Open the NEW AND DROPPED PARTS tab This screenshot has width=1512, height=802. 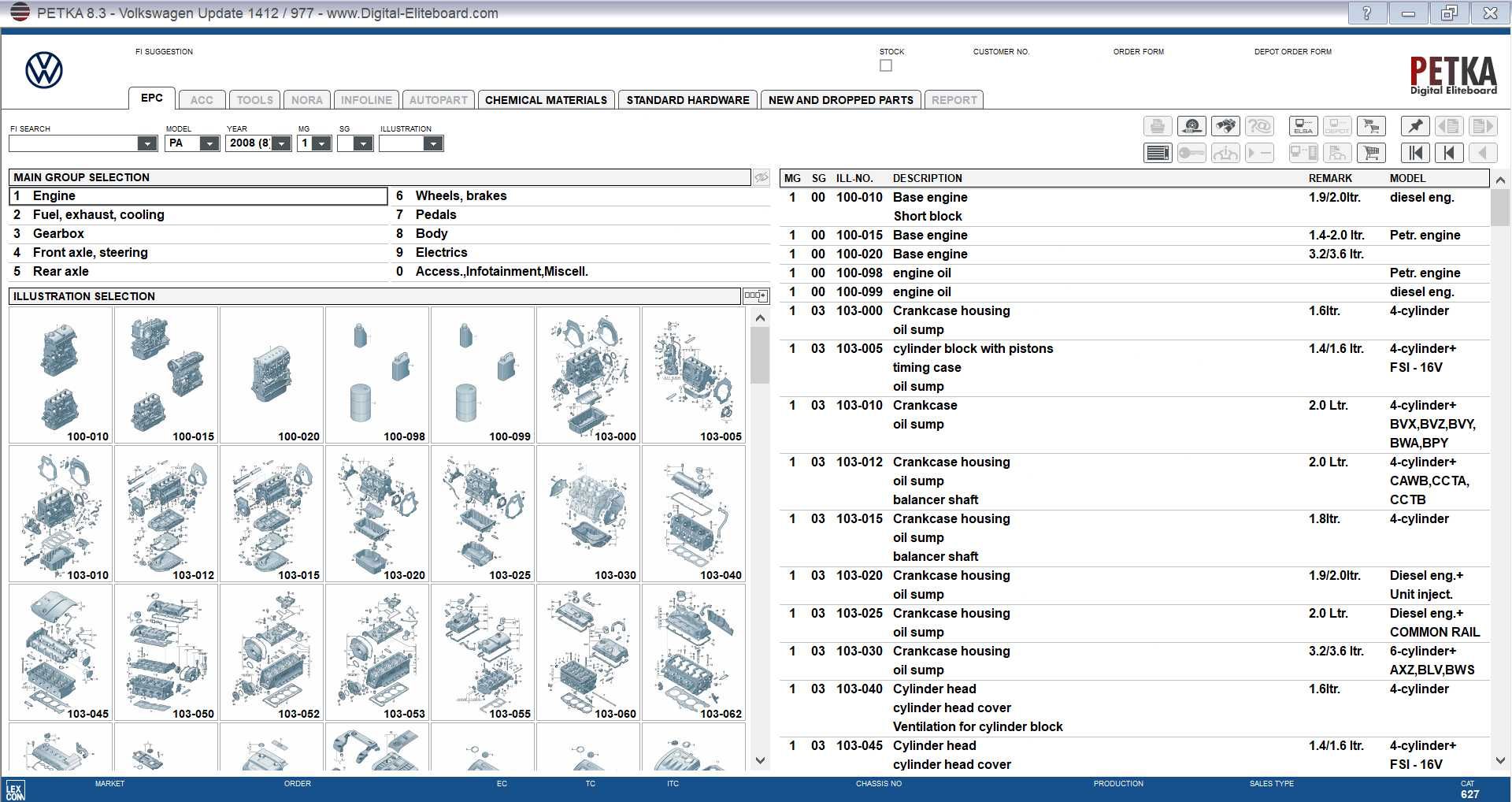(840, 100)
